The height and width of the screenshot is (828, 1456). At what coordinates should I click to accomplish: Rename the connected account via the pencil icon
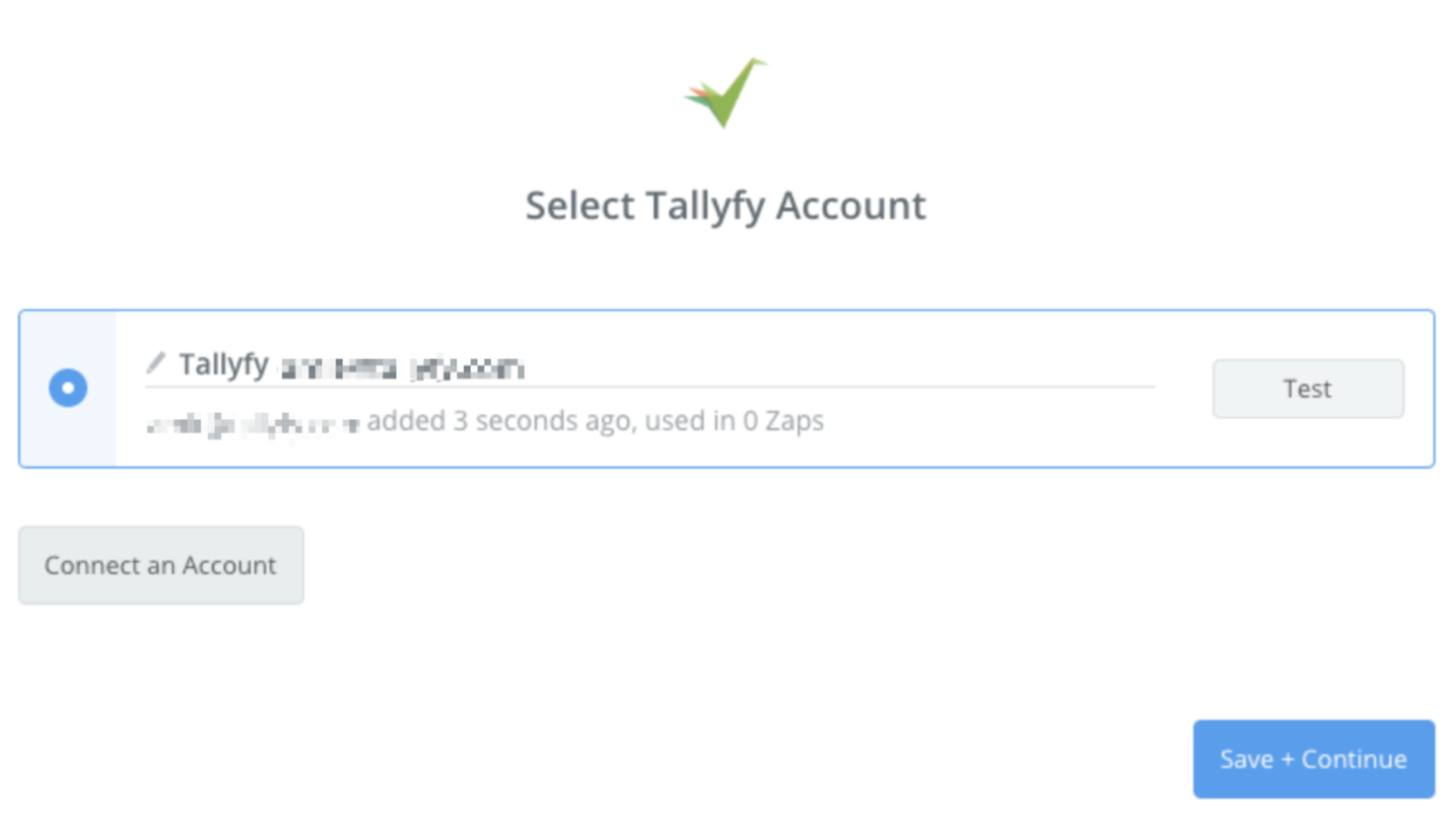point(156,362)
